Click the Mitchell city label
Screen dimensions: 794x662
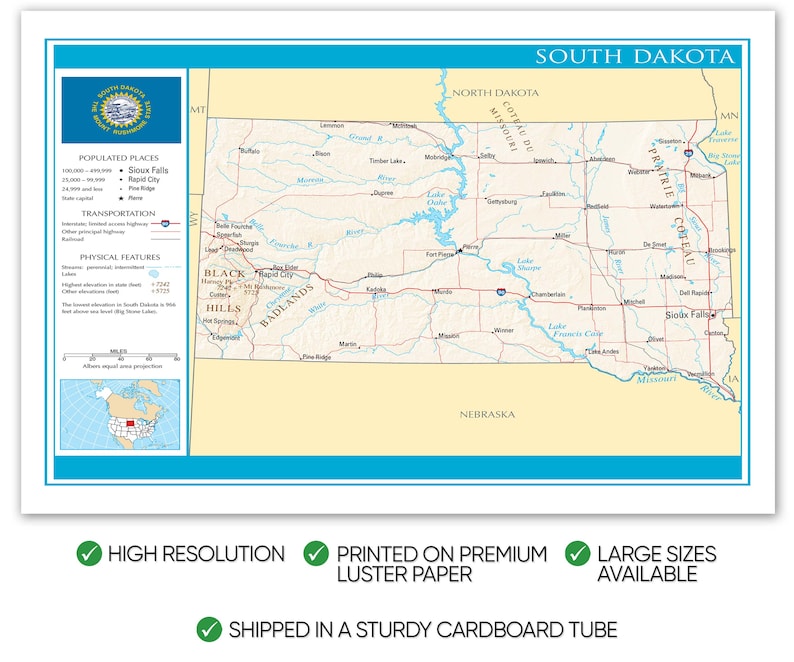coord(634,301)
